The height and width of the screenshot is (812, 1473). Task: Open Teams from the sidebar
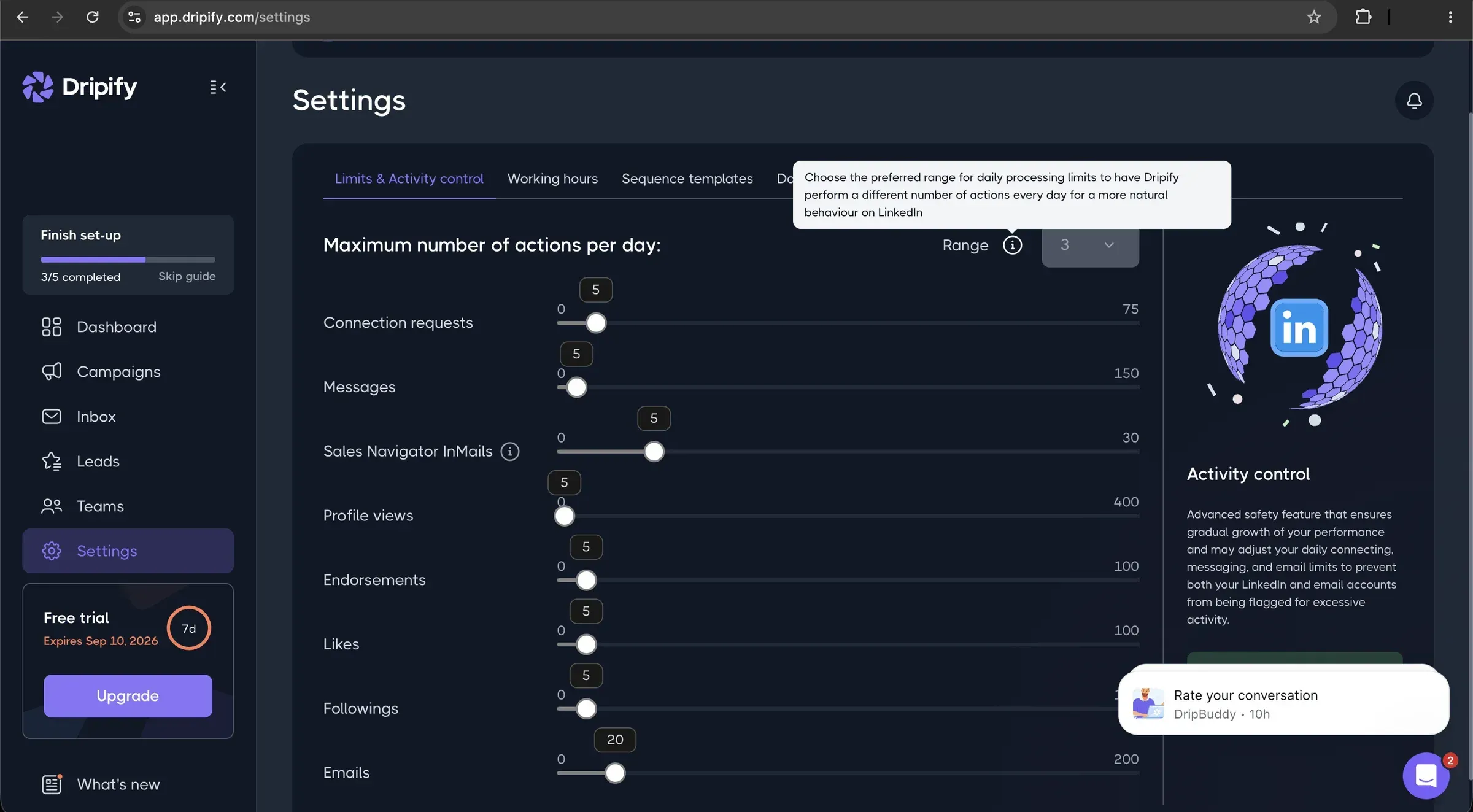tap(128, 506)
